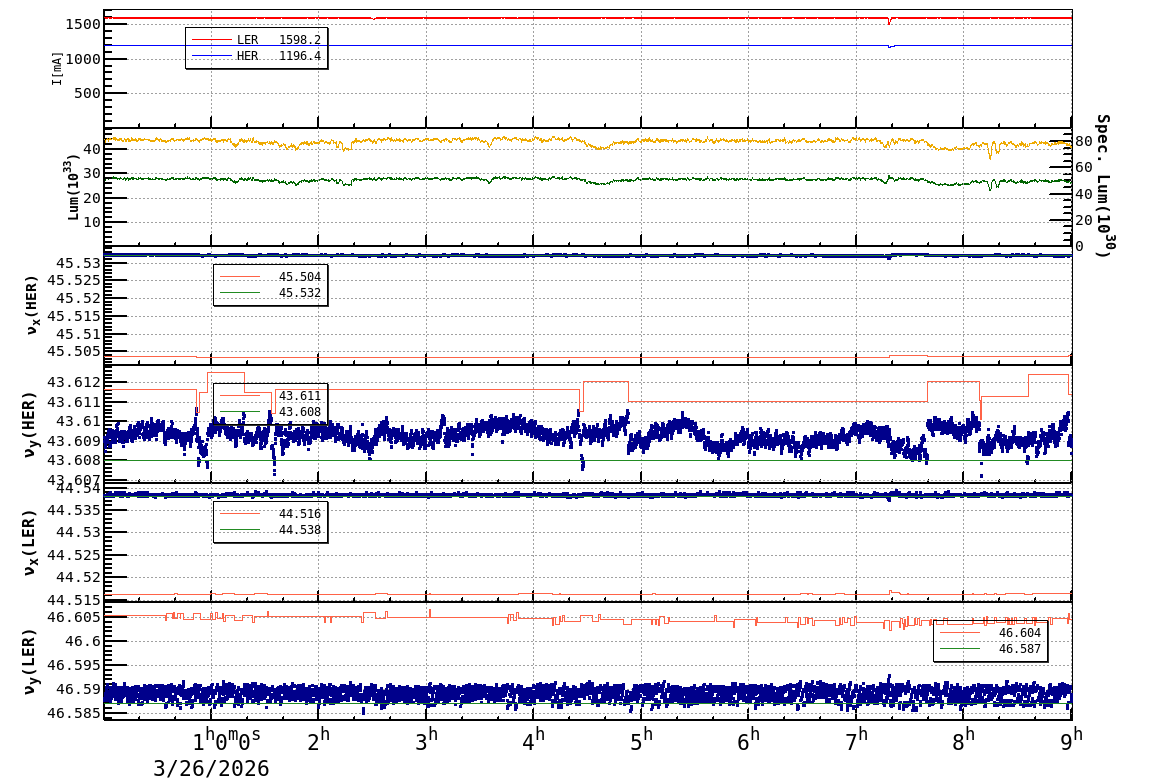Click the νy(HER) axis label

tap(30, 423)
